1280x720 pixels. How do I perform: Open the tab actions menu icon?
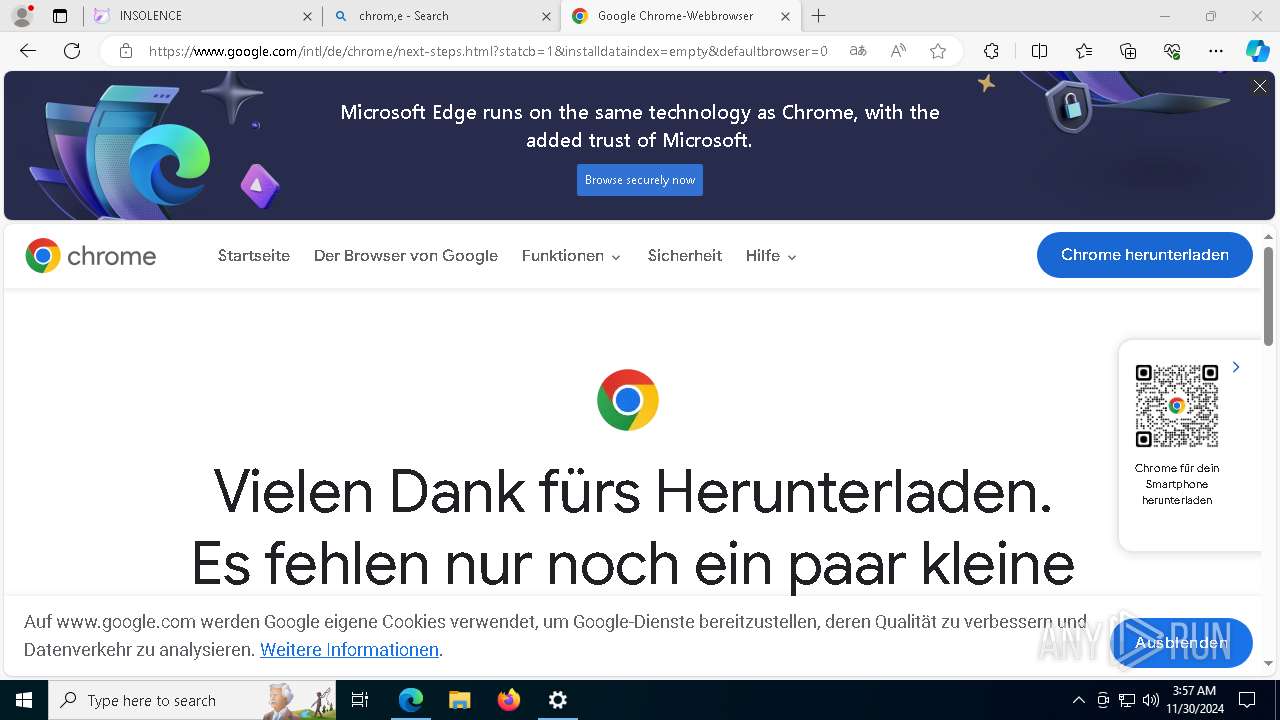pyautogui.click(x=60, y=16)
